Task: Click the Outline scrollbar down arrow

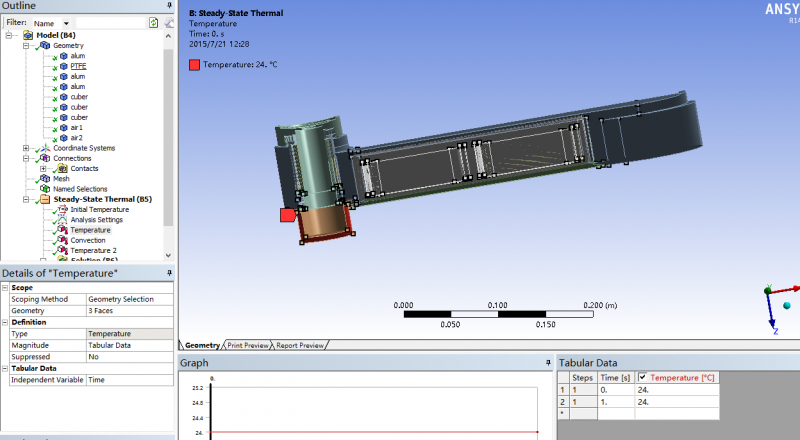Action: [x=168, y=255]
